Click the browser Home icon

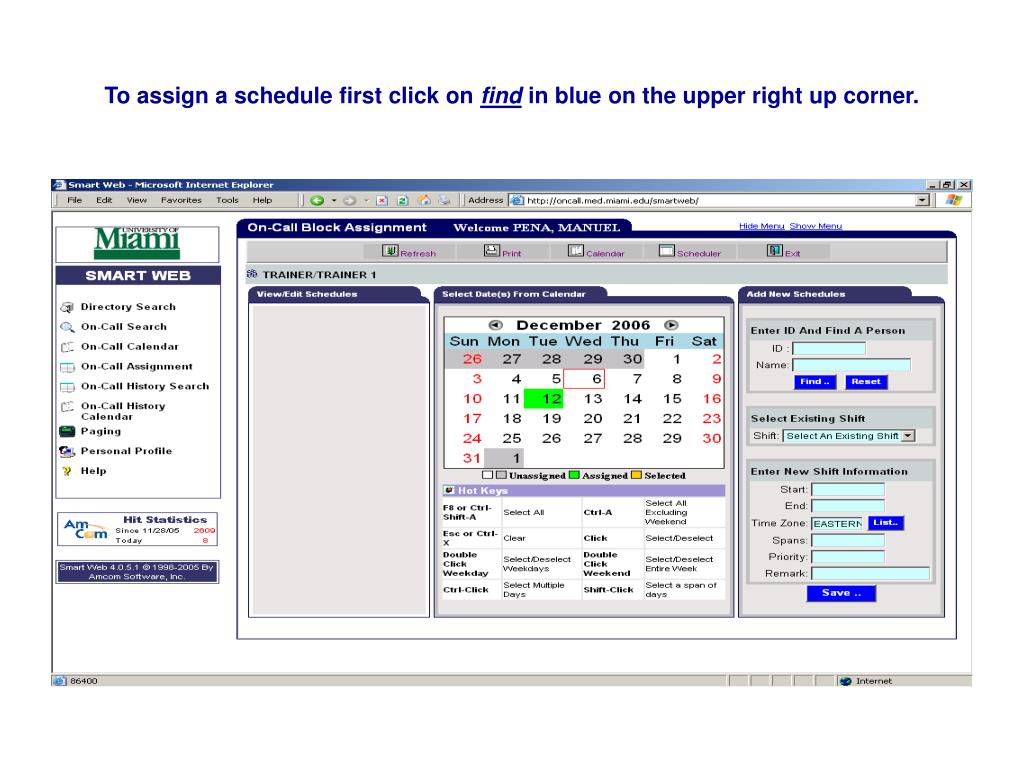424,200
